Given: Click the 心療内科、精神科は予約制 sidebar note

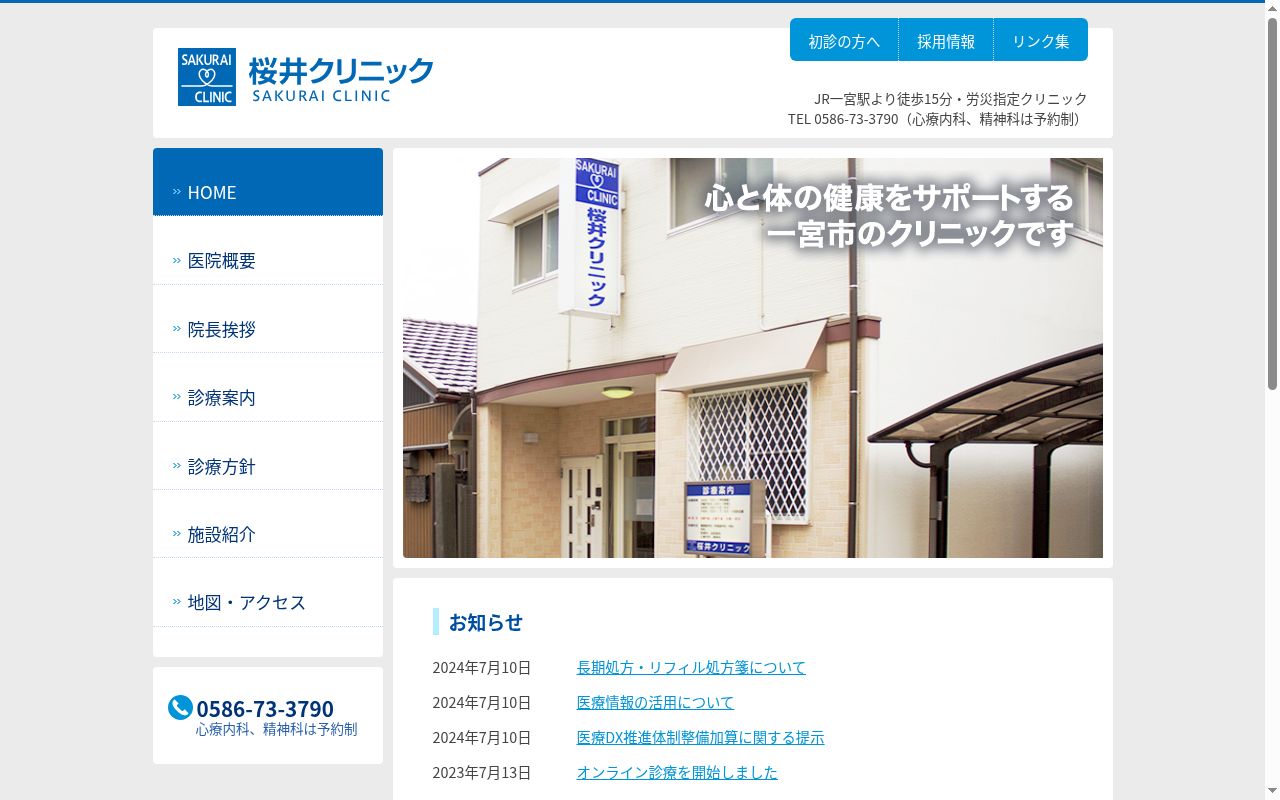Looking at the screenshot, I should pyautogui.click(x=276, y=729).
